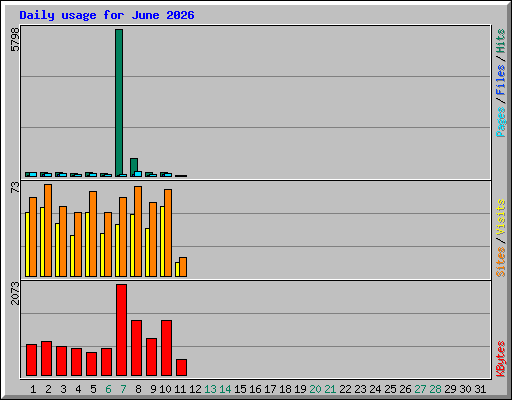Click day 1 on the x-axis
Image resolution: width=512 pixels, height=400 pixels.
pos(33,389)
